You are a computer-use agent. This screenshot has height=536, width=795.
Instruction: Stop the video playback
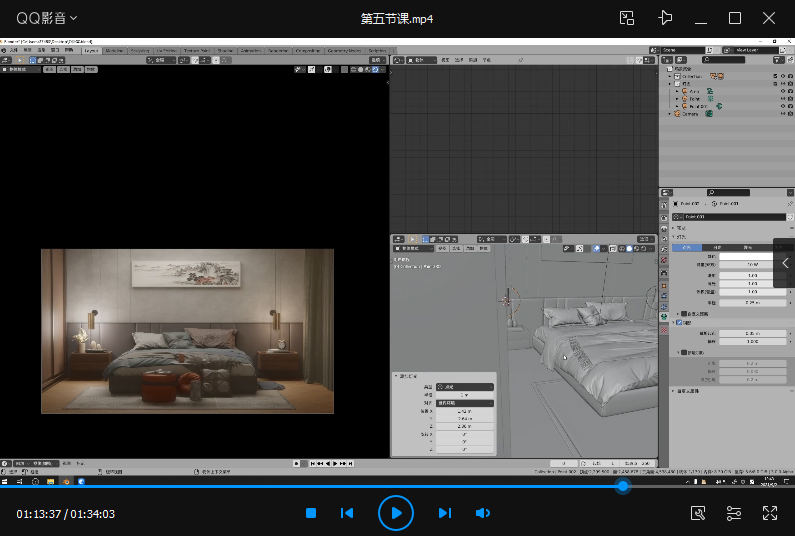[x=311, y=513]
